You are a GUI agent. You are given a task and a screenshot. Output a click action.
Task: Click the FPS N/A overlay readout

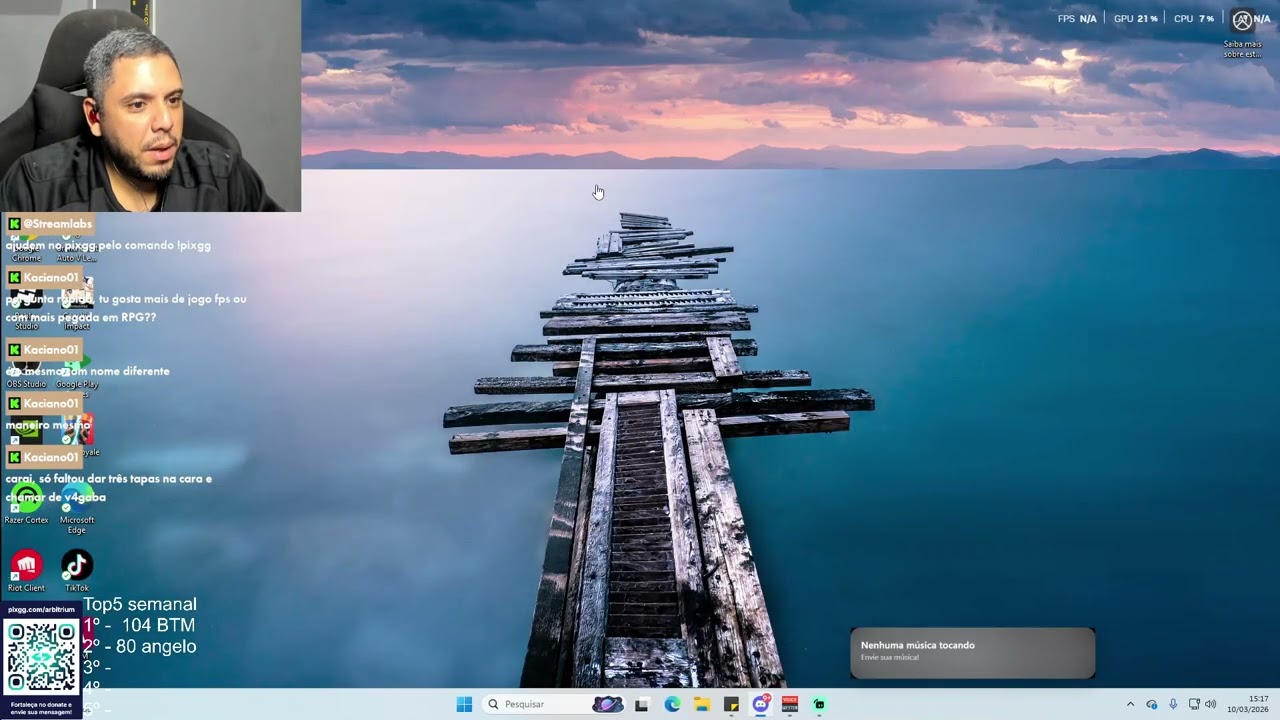1077,19
